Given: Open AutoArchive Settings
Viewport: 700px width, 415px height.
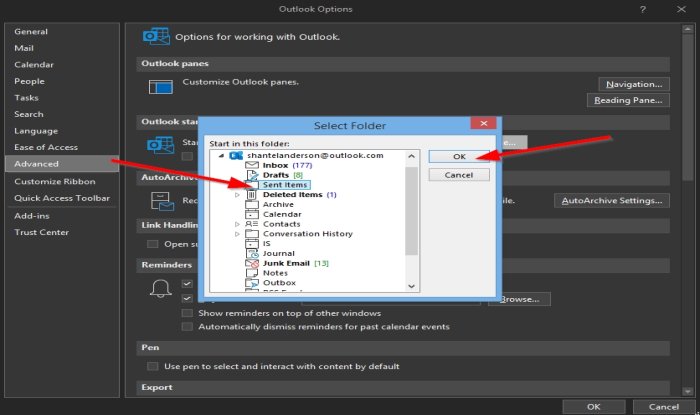Looking at the screenshot, I should click(612, 201).
